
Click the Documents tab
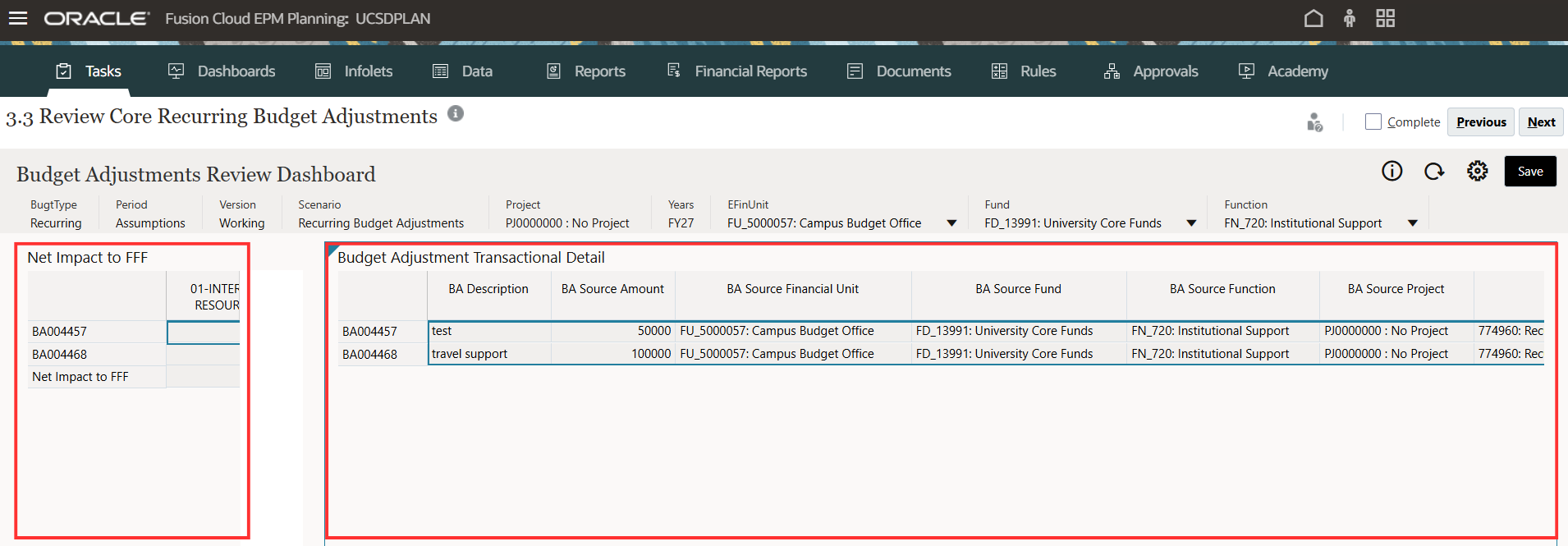(x=898, y=71)
